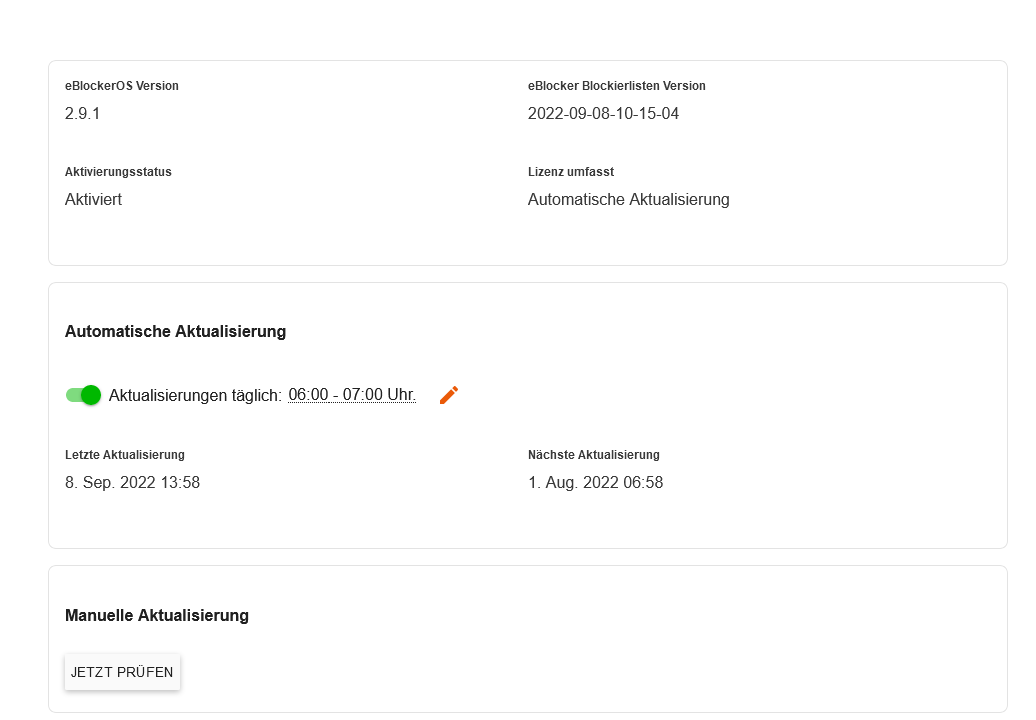Click the blocklist version 2022-09-08-10-15-04 text
This screenshot has height=720, width=1036.
pos(603,114)
